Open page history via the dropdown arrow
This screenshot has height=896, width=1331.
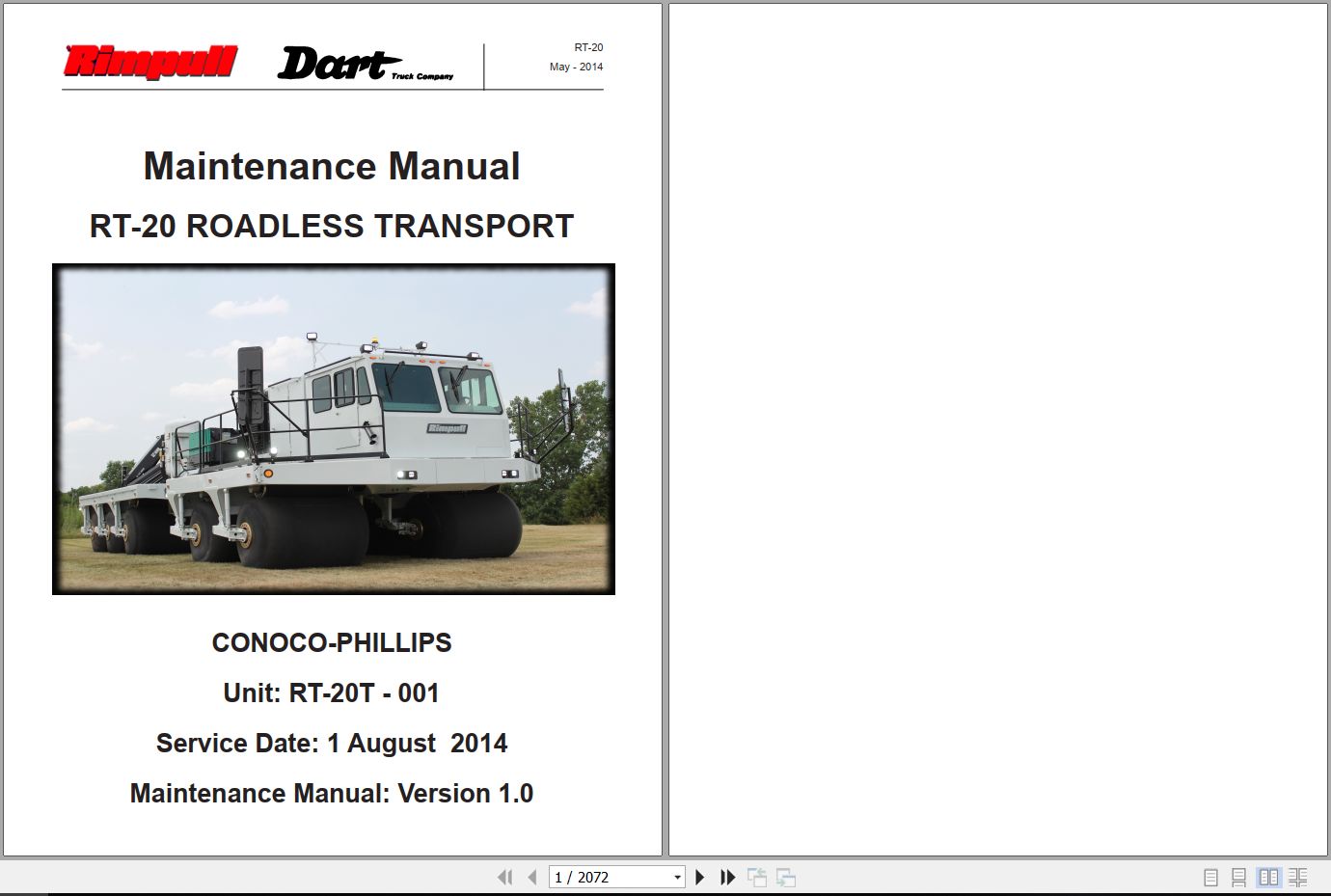[677, 877]
